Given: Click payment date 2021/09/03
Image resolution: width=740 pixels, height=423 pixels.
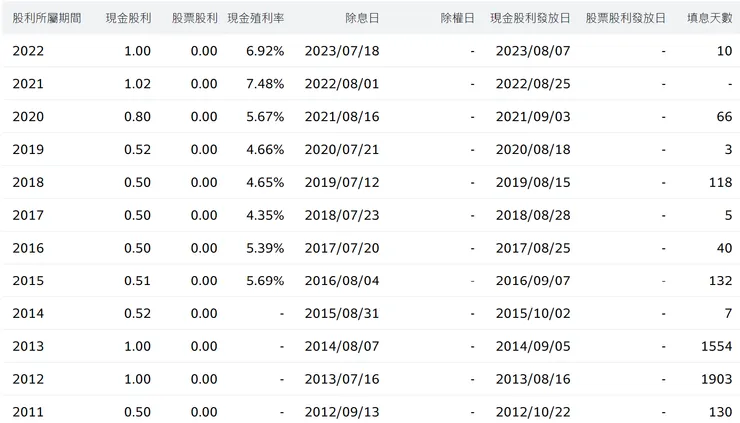Looking at the screenshot, I should [533, 117].
